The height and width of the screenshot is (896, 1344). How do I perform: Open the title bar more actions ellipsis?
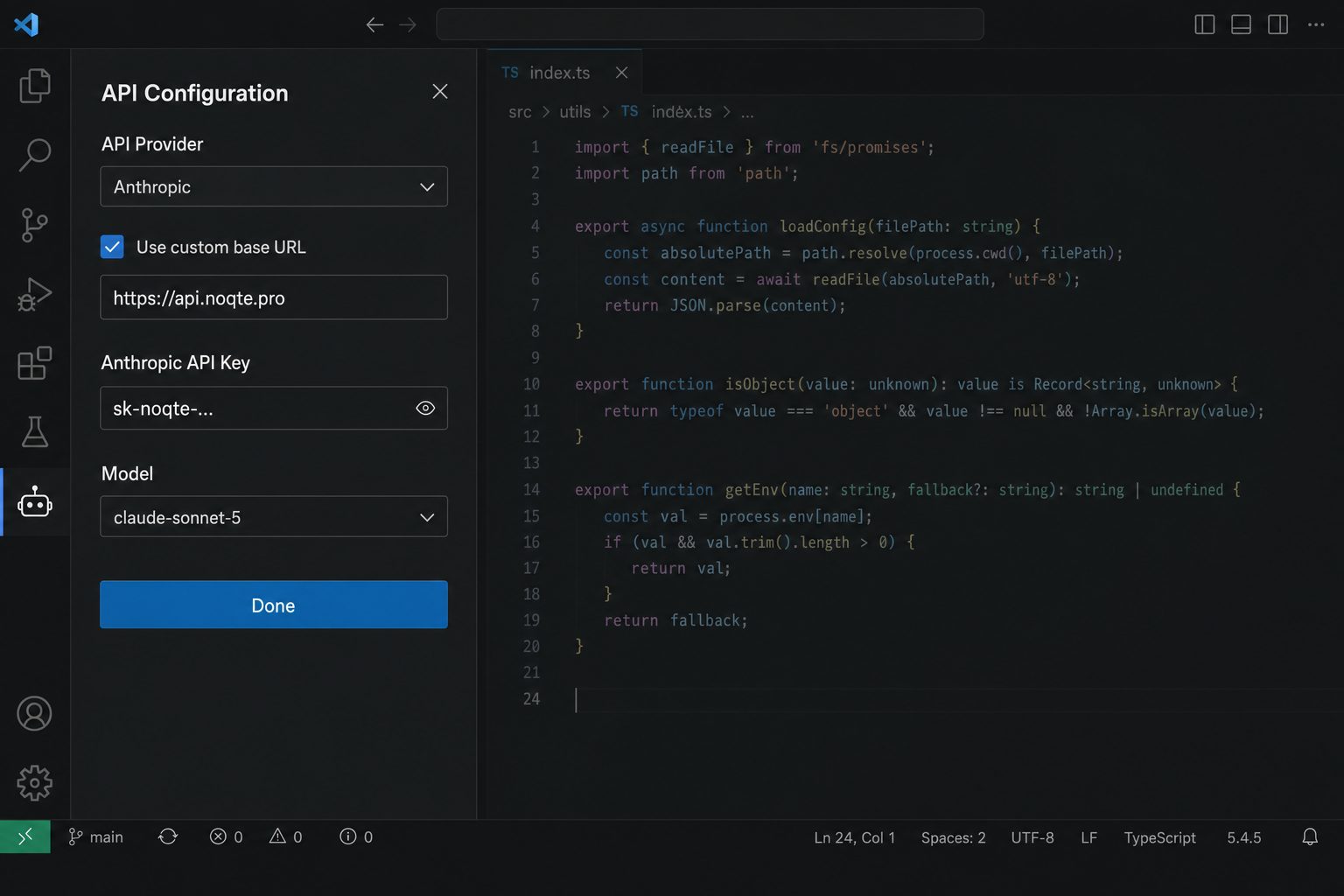1316,24
